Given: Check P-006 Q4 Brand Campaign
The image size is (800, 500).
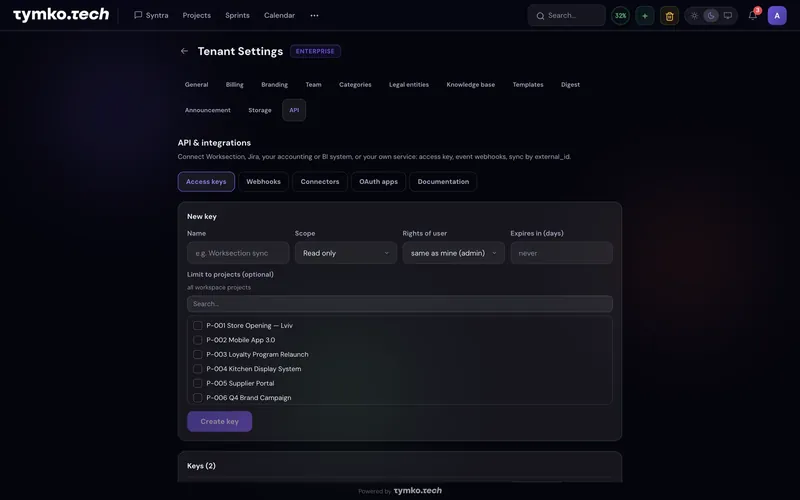Looking at the screenshot, I should coord(197,397).
